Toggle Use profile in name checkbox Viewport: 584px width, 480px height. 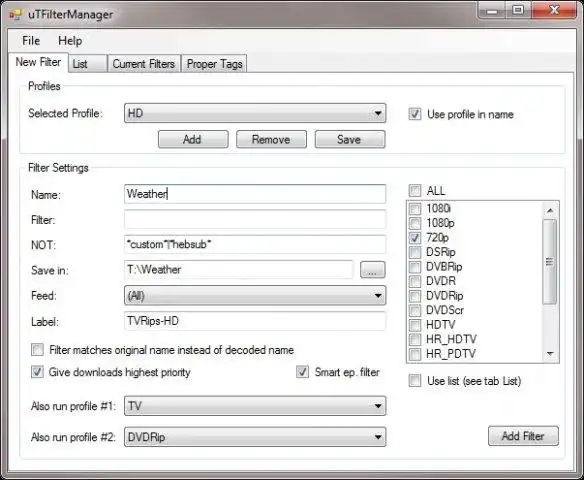[x=415, y=114]
